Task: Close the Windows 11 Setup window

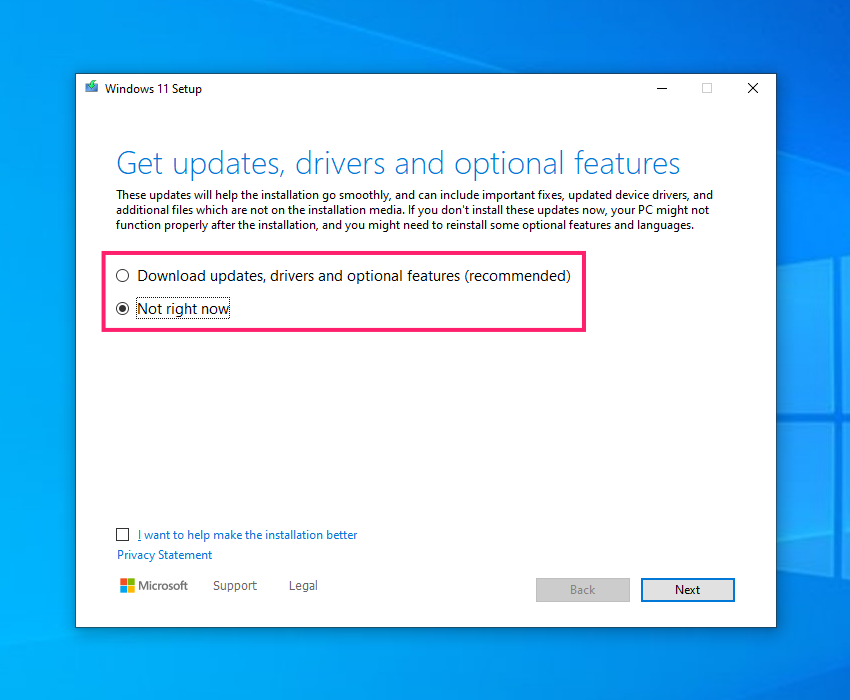Action: pyautogui.click(x=753, y=88)
